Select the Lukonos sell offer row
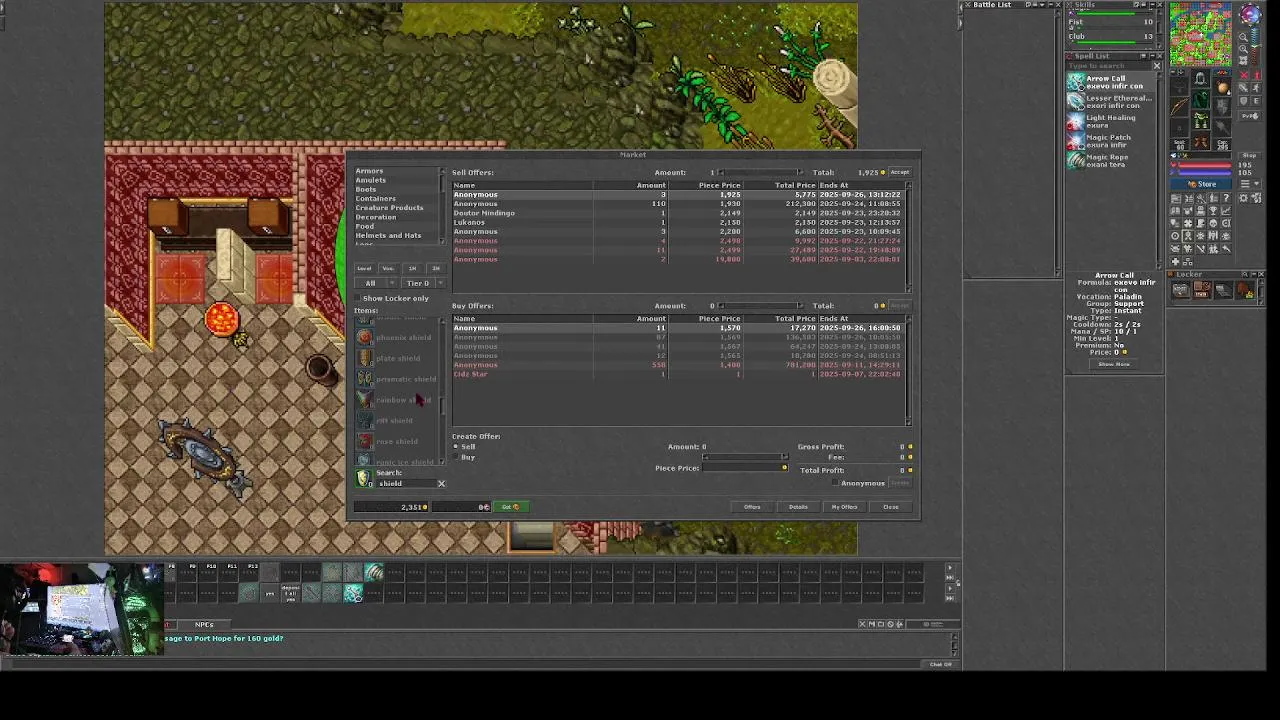 point(678,222)
